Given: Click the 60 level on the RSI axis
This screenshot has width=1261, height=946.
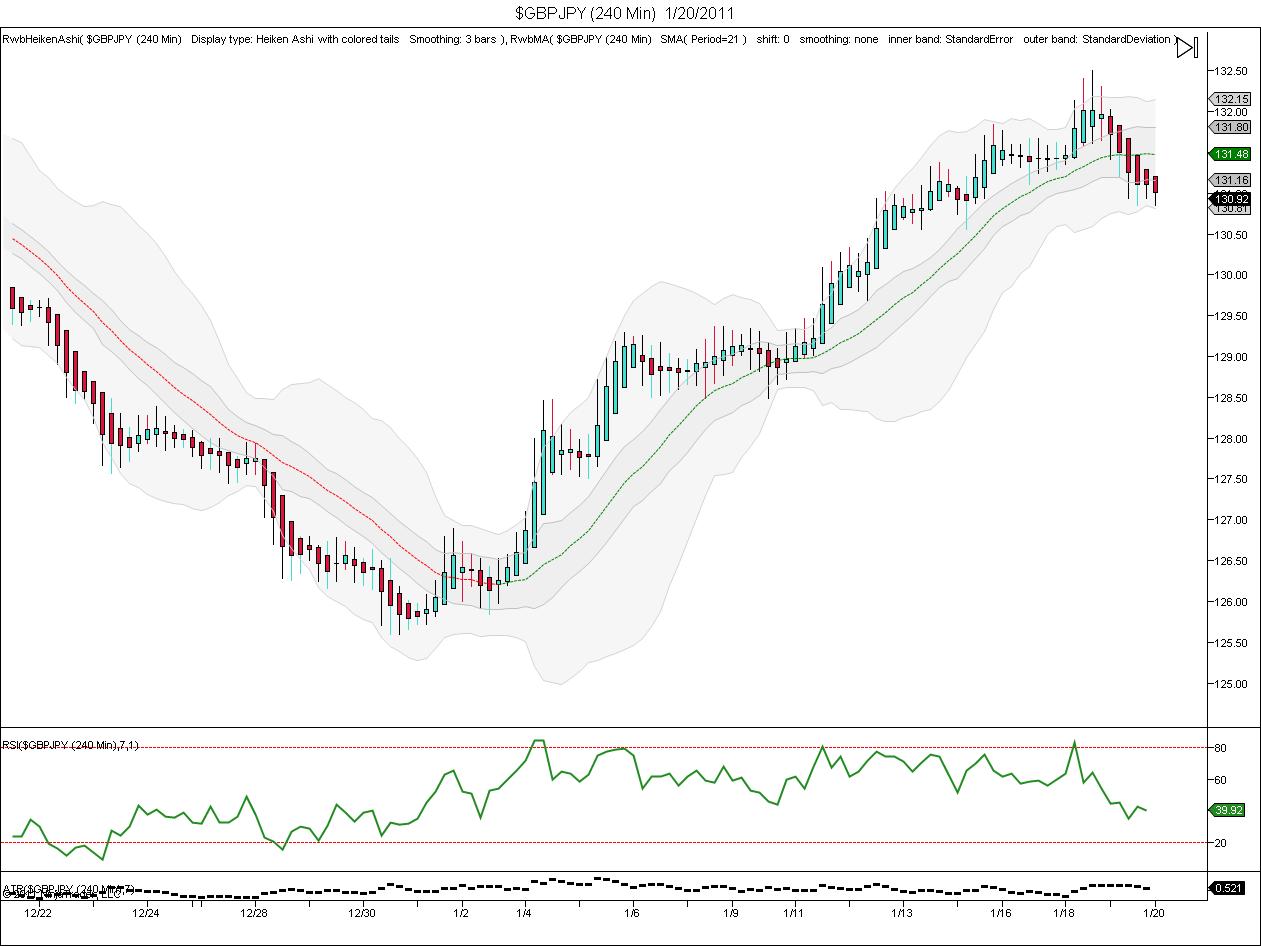Looking at the screenshot, I should (1220, 780).
